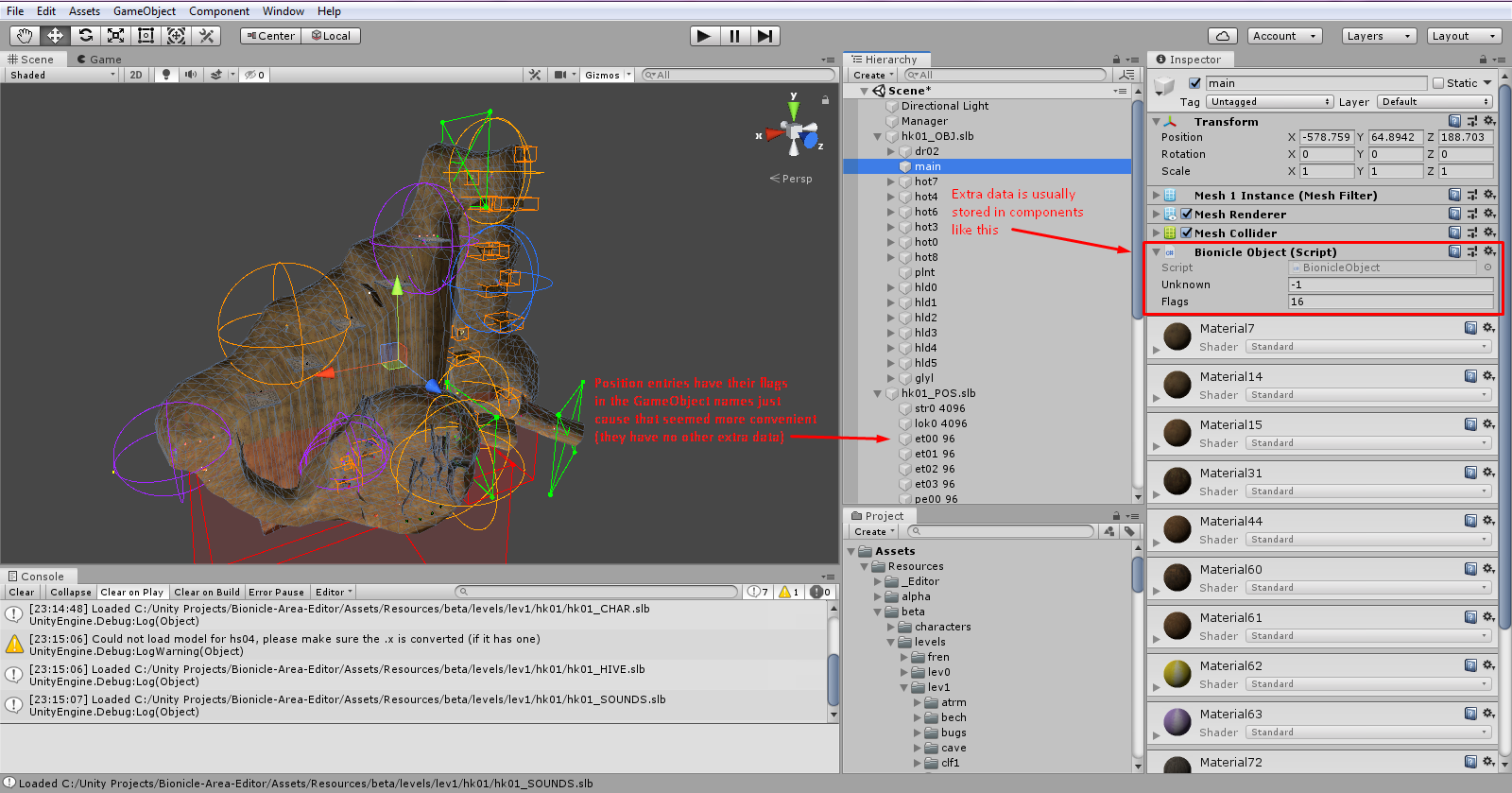Start play mode with Play button

tap(703, 36)
